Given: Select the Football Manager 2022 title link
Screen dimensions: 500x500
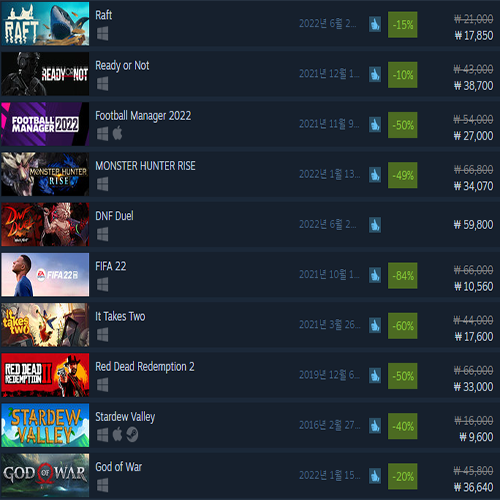Looking at the screenshot, I should 143,116.
